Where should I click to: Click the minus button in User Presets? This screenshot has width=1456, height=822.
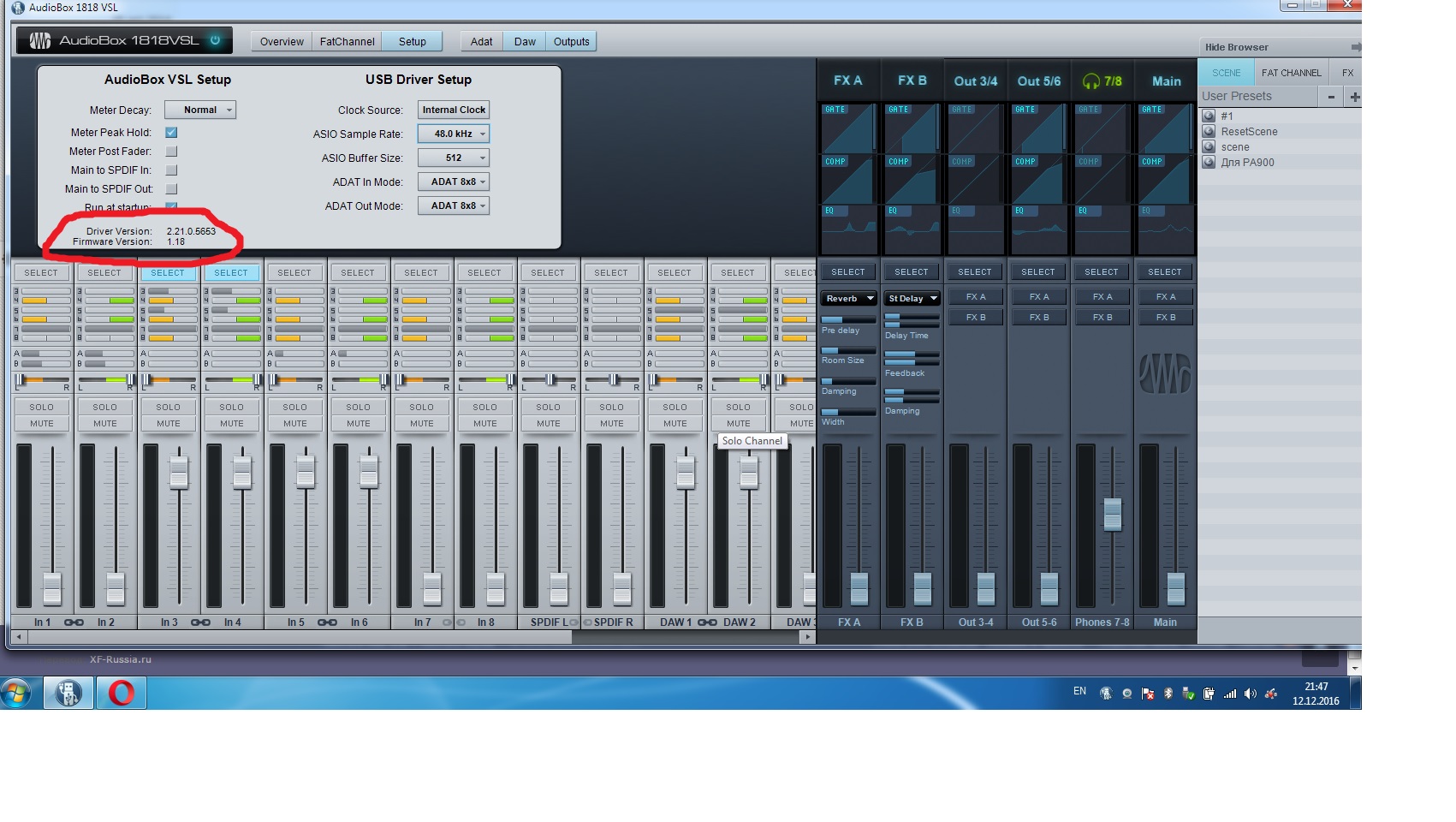click(1331, 97)
